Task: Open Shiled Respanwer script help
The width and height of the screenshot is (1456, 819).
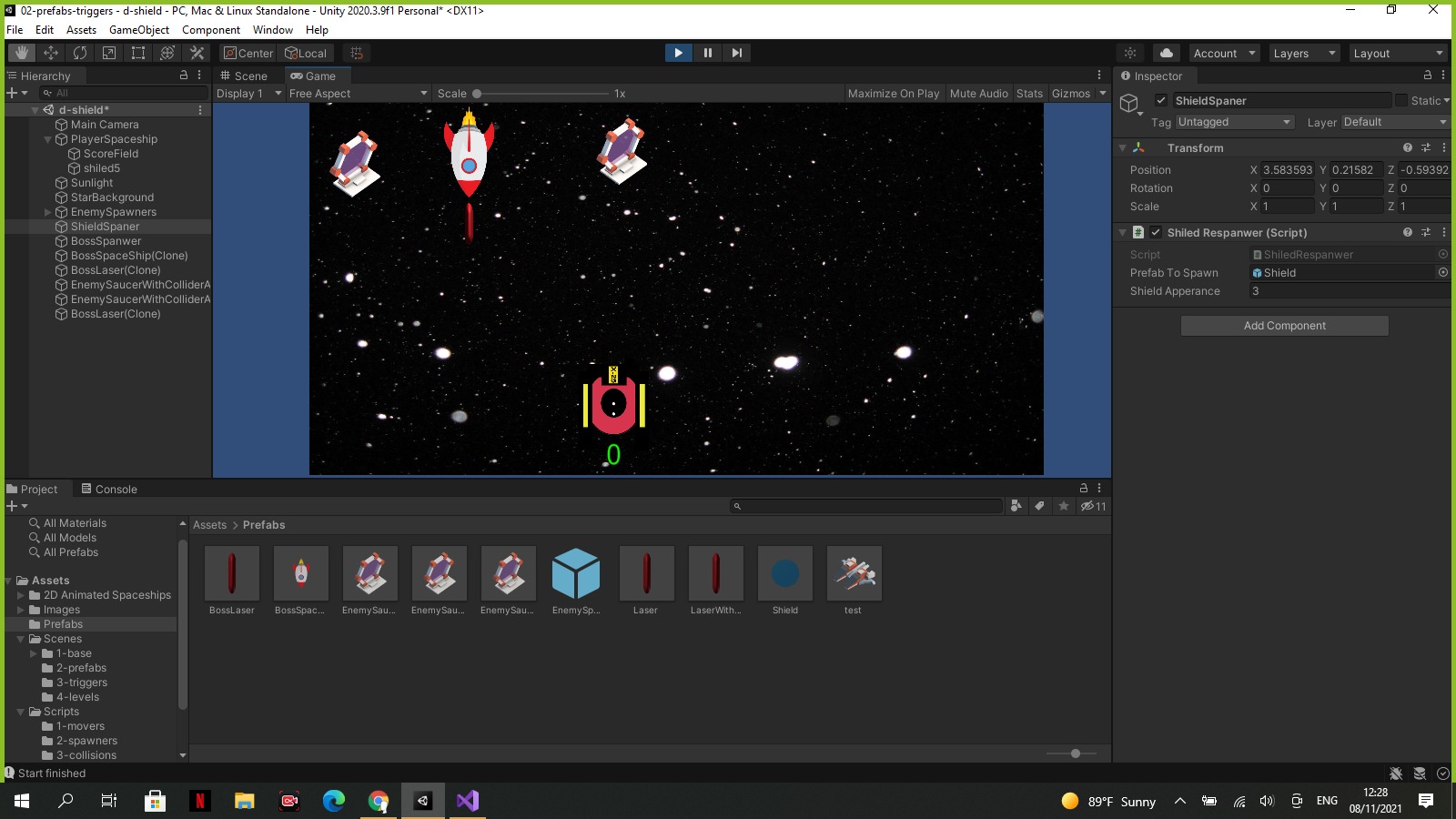Action: click(x=1407, y=232)
